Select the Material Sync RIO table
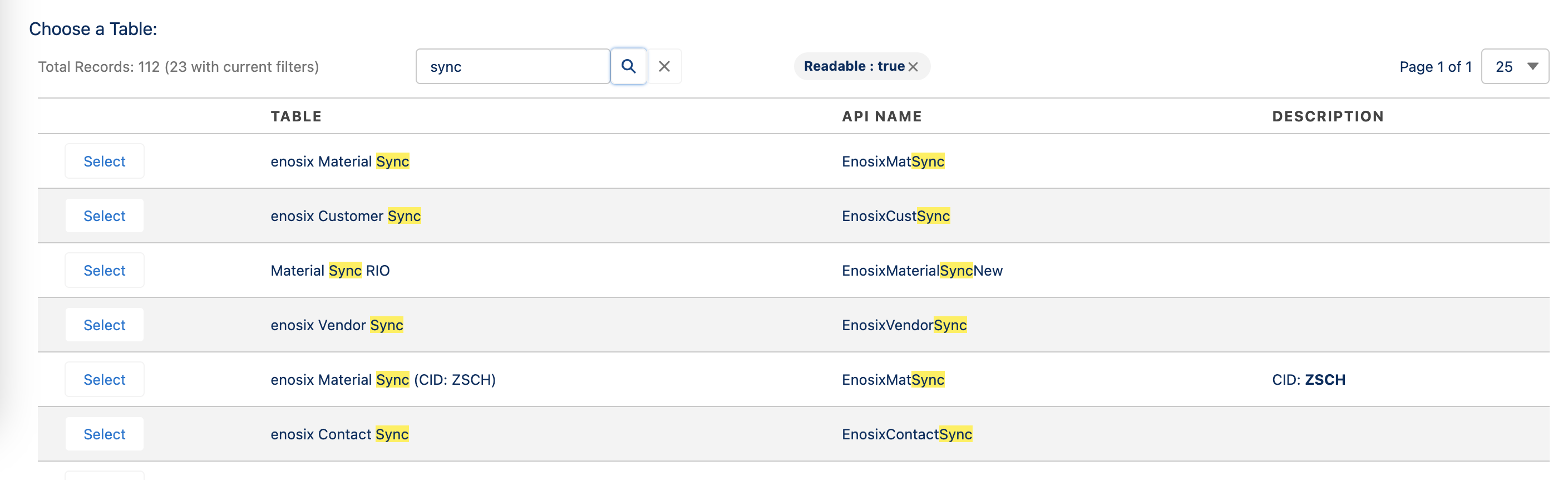The width and height of the screenshot is (1568, 480). 105,271
